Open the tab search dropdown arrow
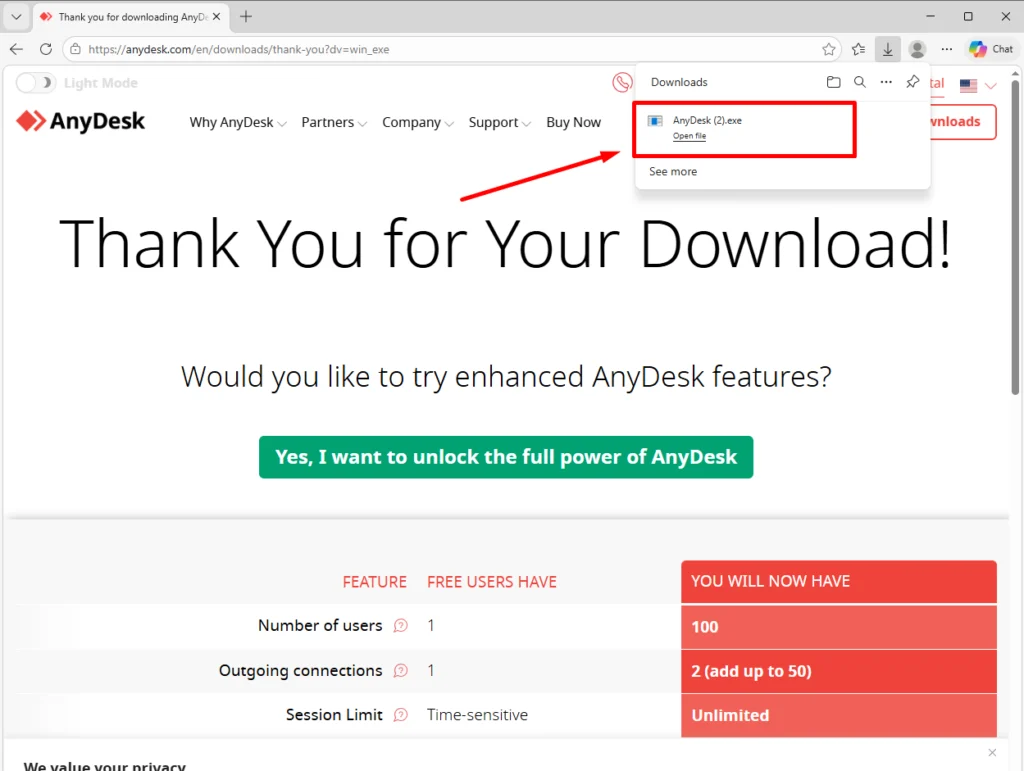The height and width of the screenshot is (771, 1024). 16,16
